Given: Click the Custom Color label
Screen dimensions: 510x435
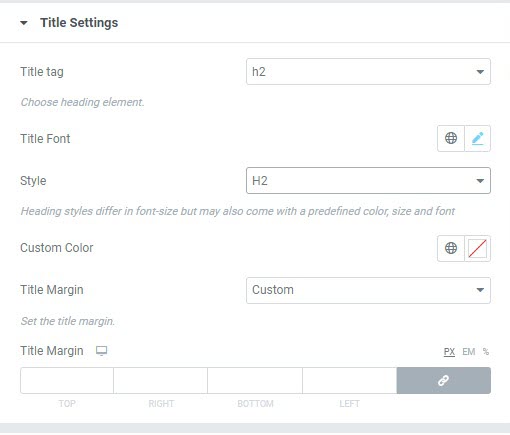Looking at the screenshot, I should [57, 248].
